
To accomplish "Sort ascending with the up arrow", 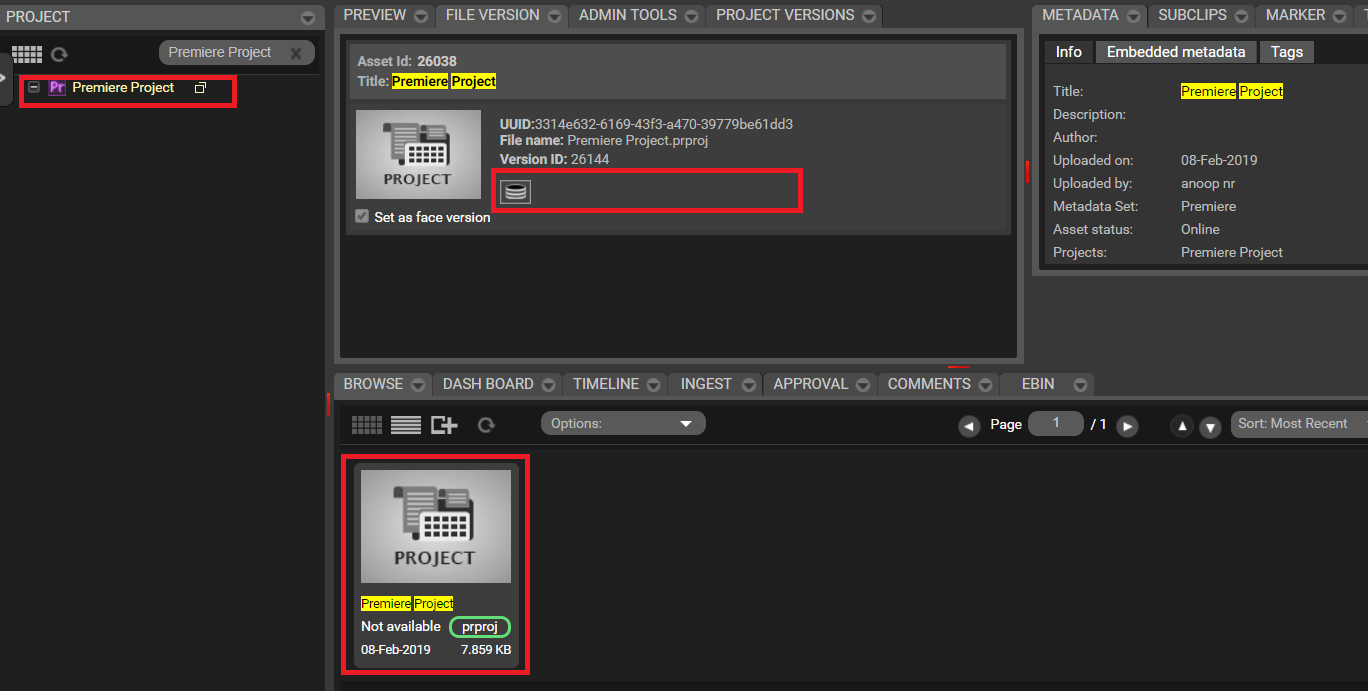I will pos(1183,426).
